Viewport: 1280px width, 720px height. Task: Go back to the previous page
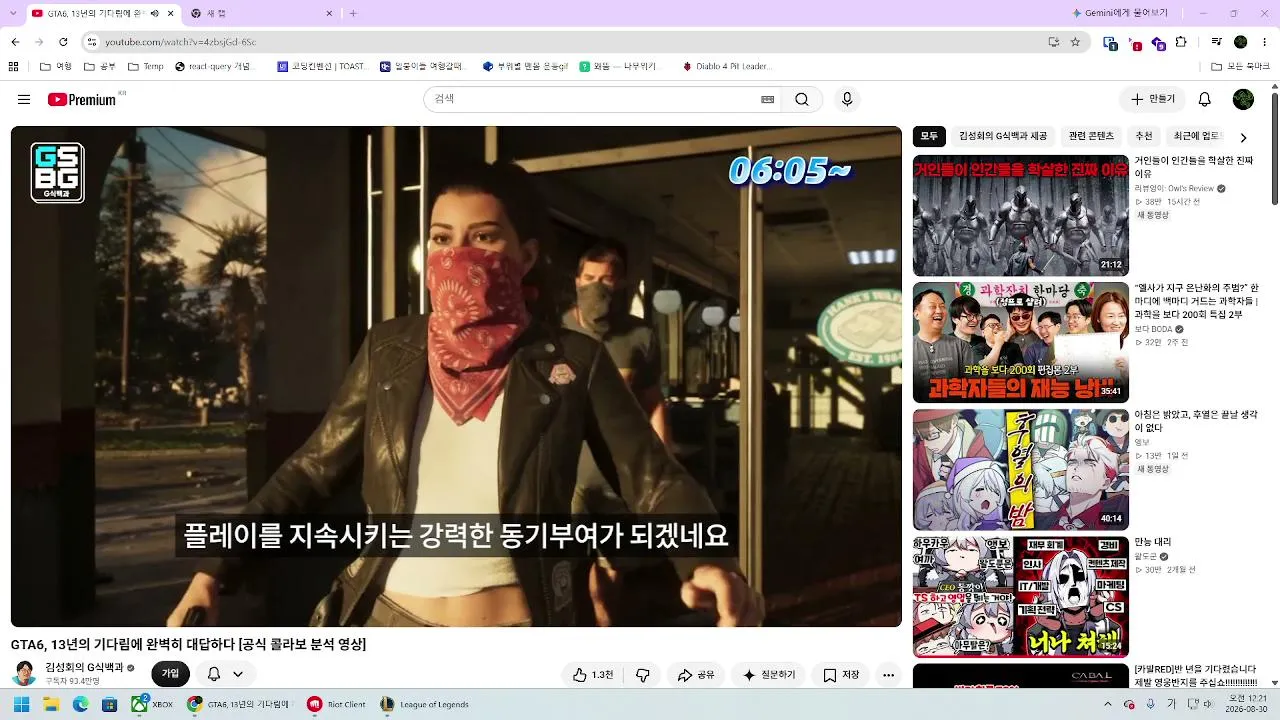[15, 42]
